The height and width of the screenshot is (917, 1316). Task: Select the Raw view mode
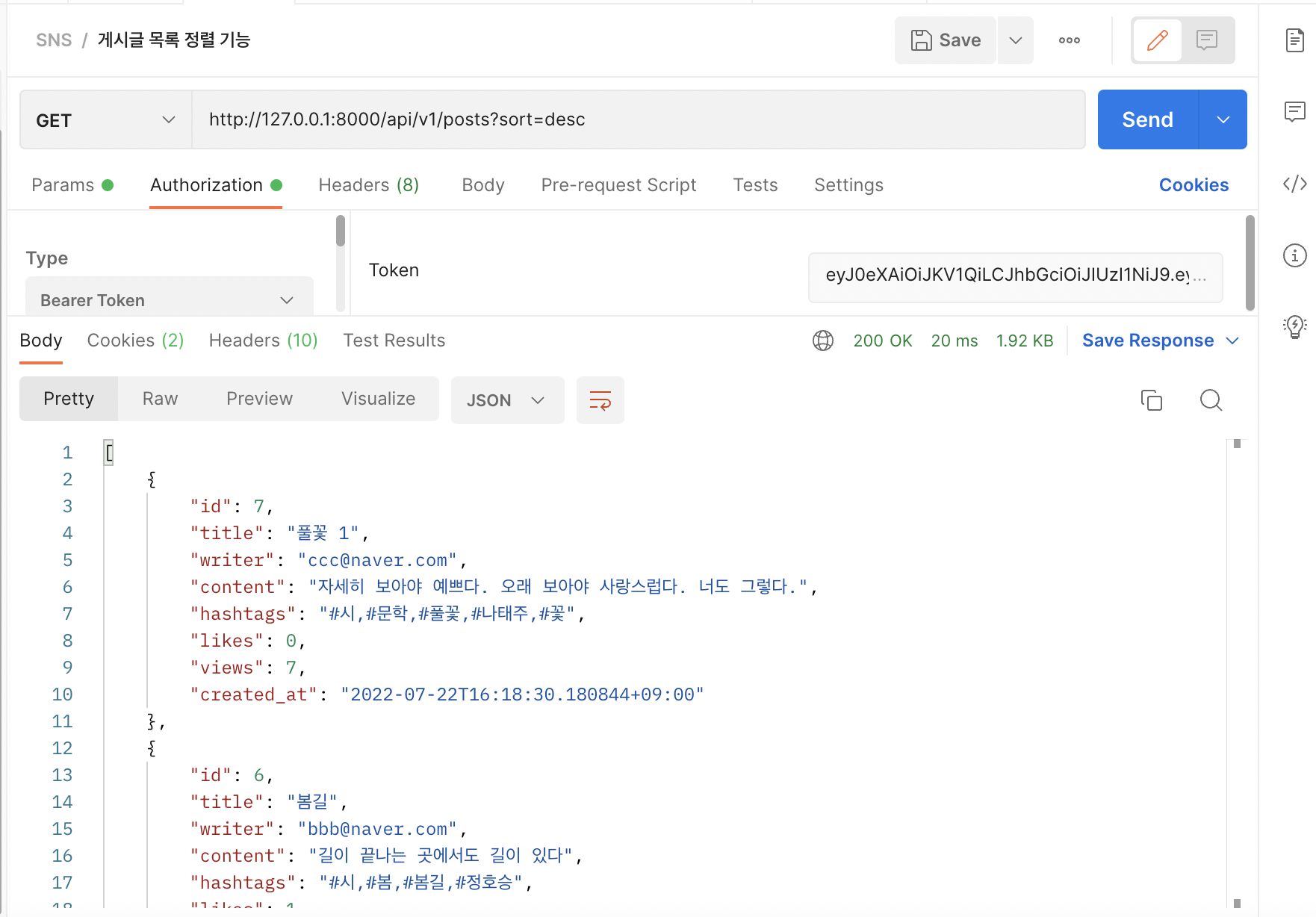[160, 399]
